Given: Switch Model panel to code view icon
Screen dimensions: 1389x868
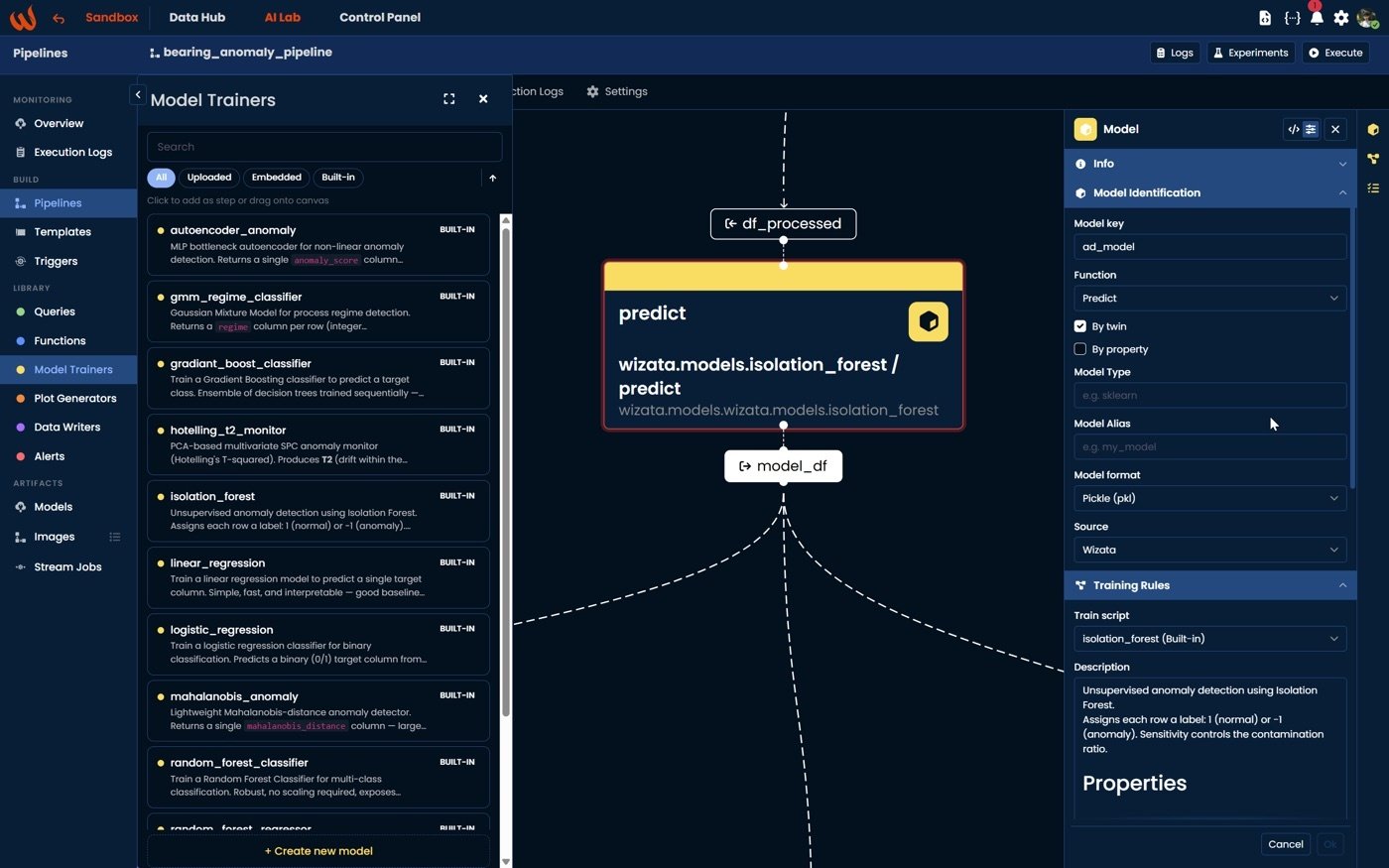Looking at the screenshot, I should pos(1294,129).
